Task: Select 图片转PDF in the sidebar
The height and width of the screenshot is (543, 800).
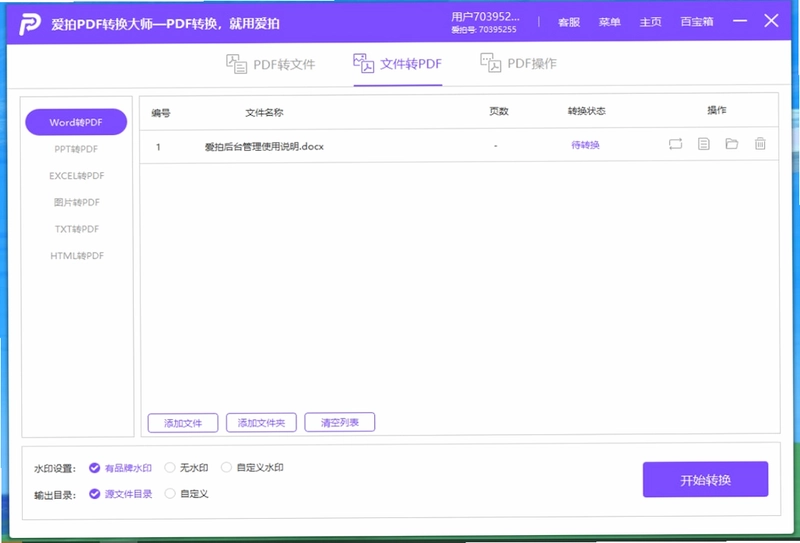Action: (77, 202)
